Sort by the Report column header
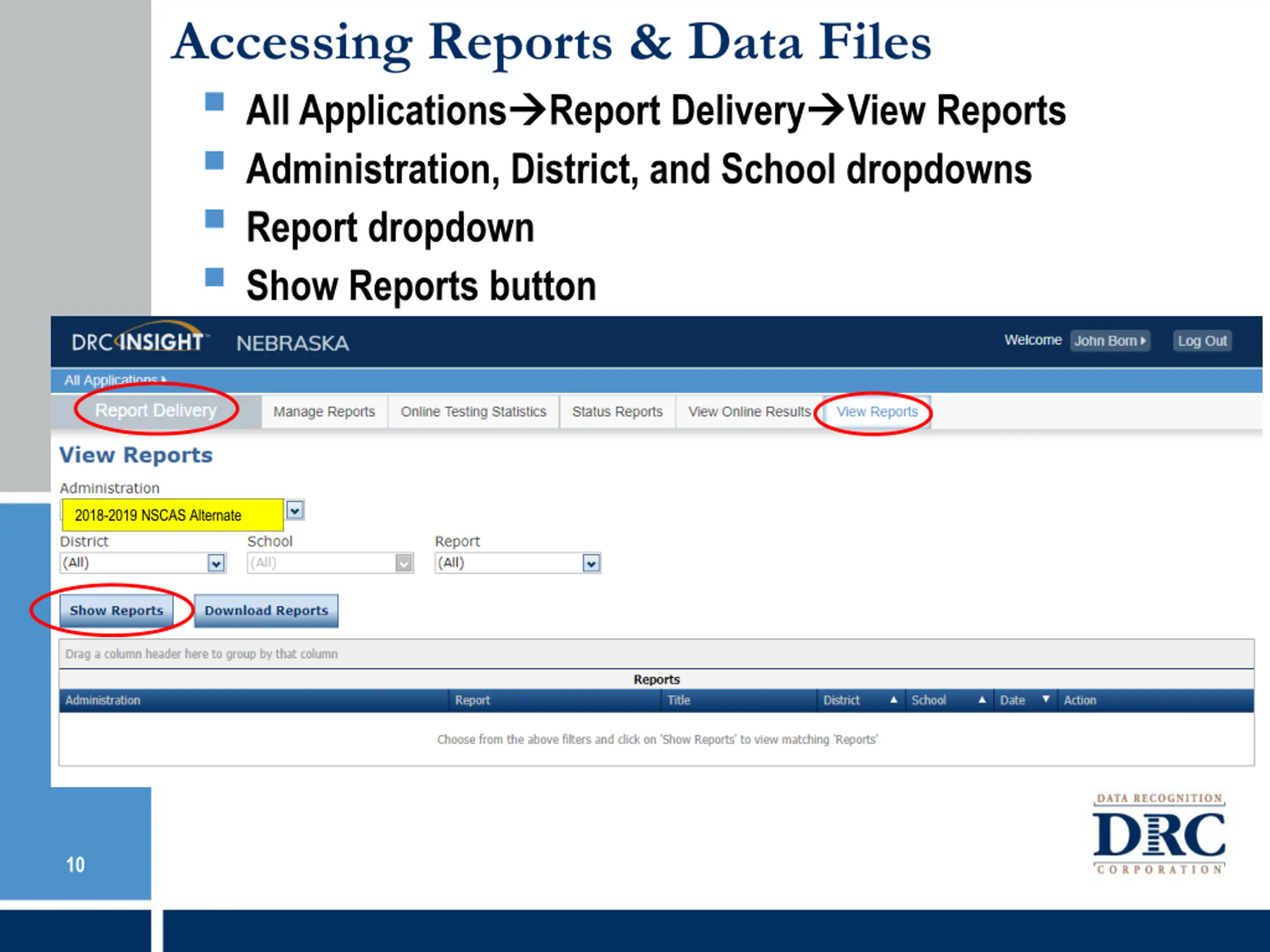This screenshot has height=952, width=1270. 555,701
